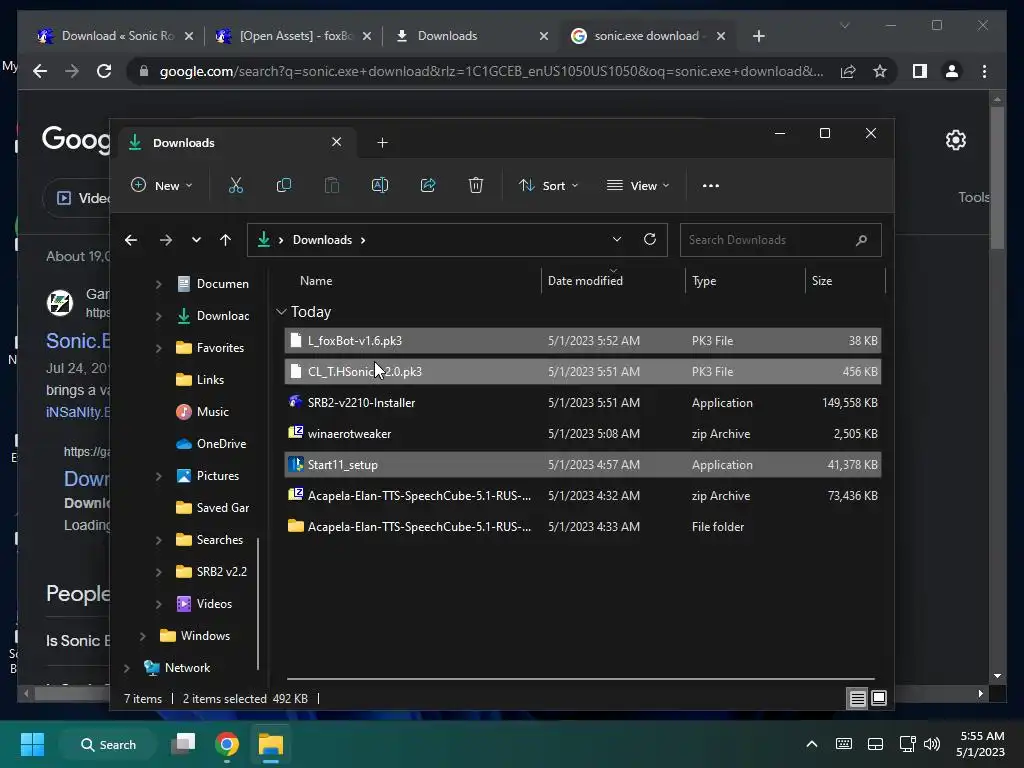Screen dimensions: 1024x768
Task: Go up one folder level in Explorer
Action: (225, 240)
